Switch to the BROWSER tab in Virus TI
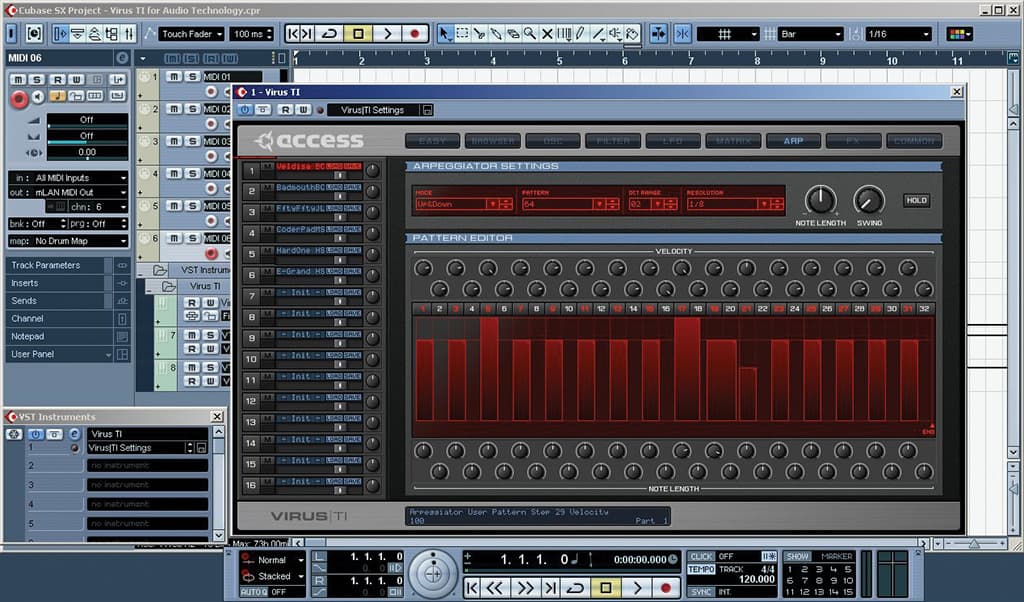 pyautogui.click(x=493, y=140)
